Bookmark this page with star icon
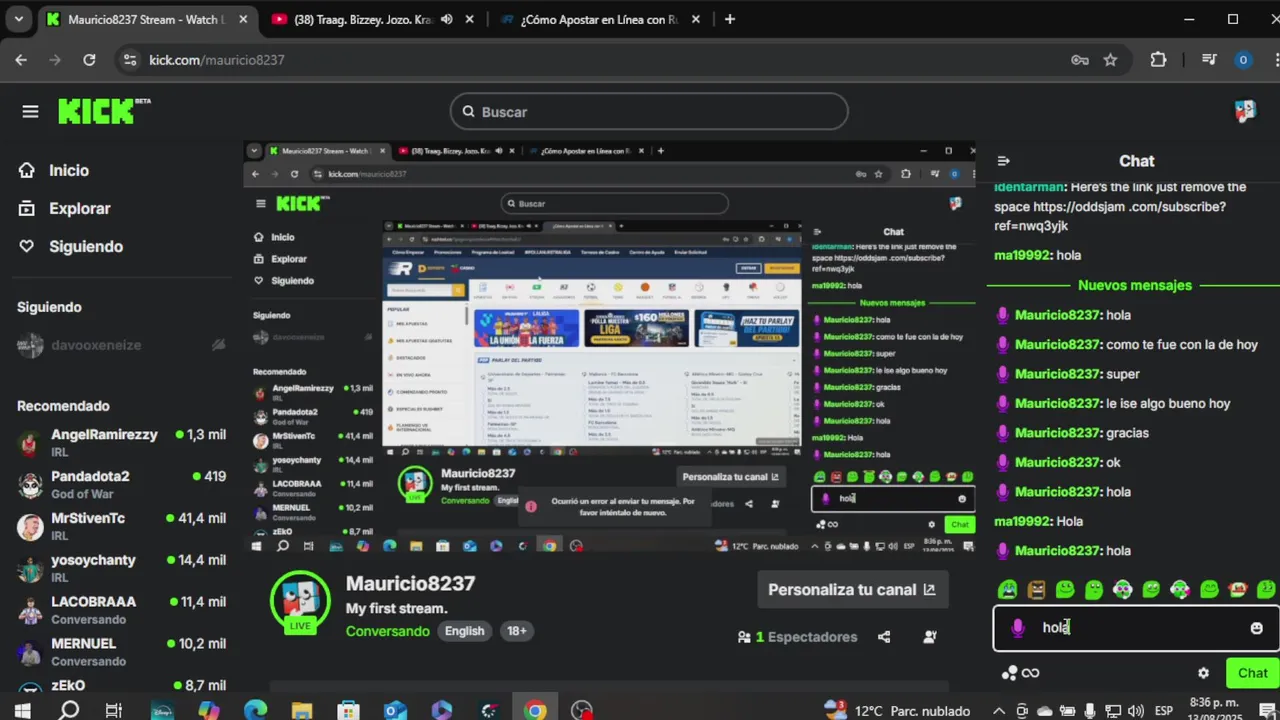Viewport: 1280px width, 720px height. point(1110,60)
